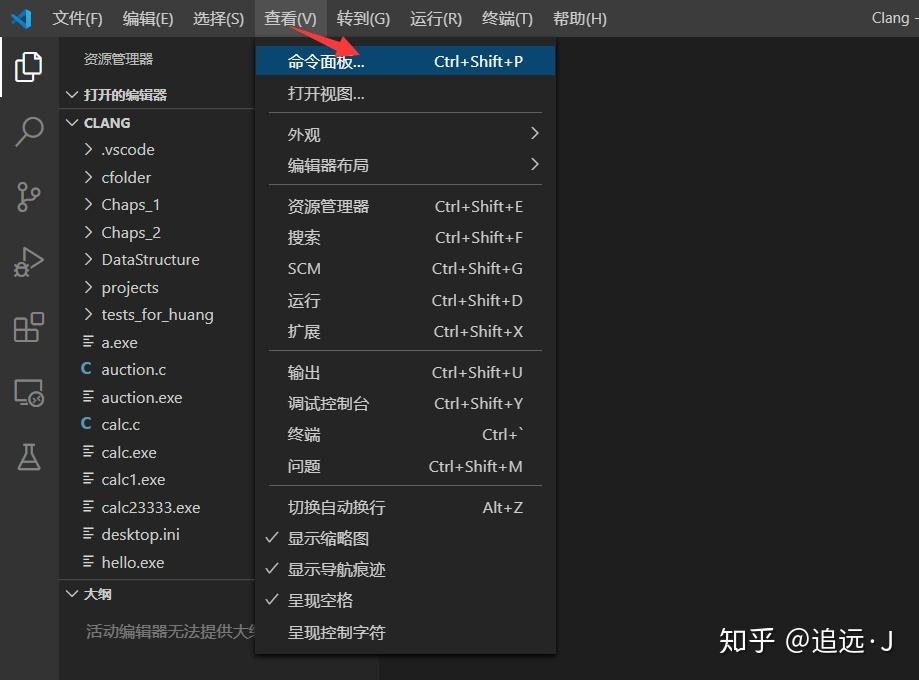The image size is (919, 680).
Task: Uncheck 呈现空格 rendering option
Action: tap(320, 599)
